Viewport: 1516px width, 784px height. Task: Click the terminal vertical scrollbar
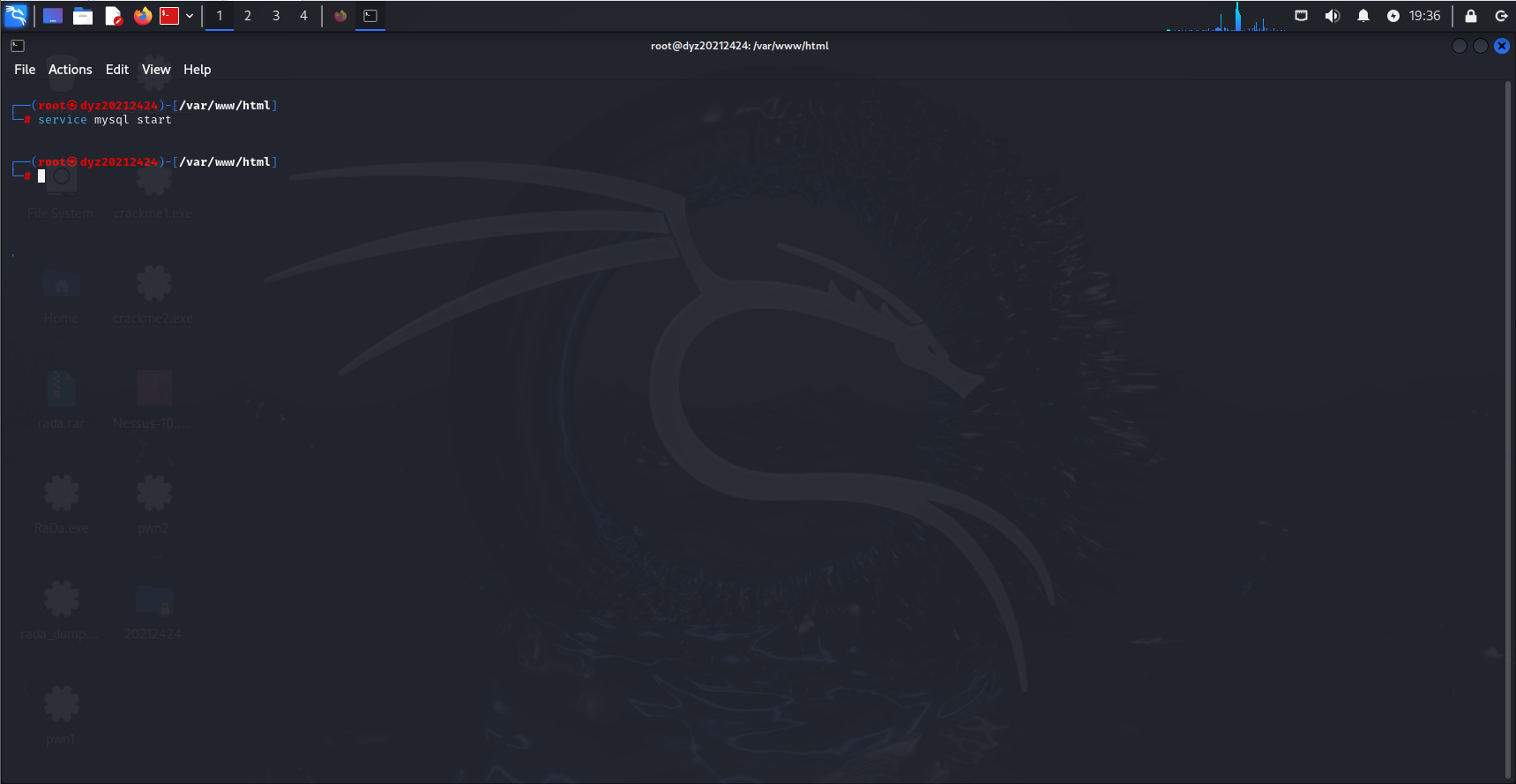pos(1509,430)
